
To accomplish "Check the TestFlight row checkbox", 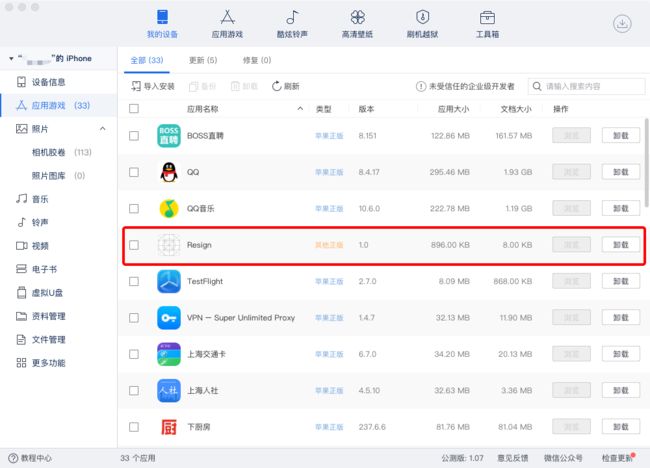I will coord(134,281).
